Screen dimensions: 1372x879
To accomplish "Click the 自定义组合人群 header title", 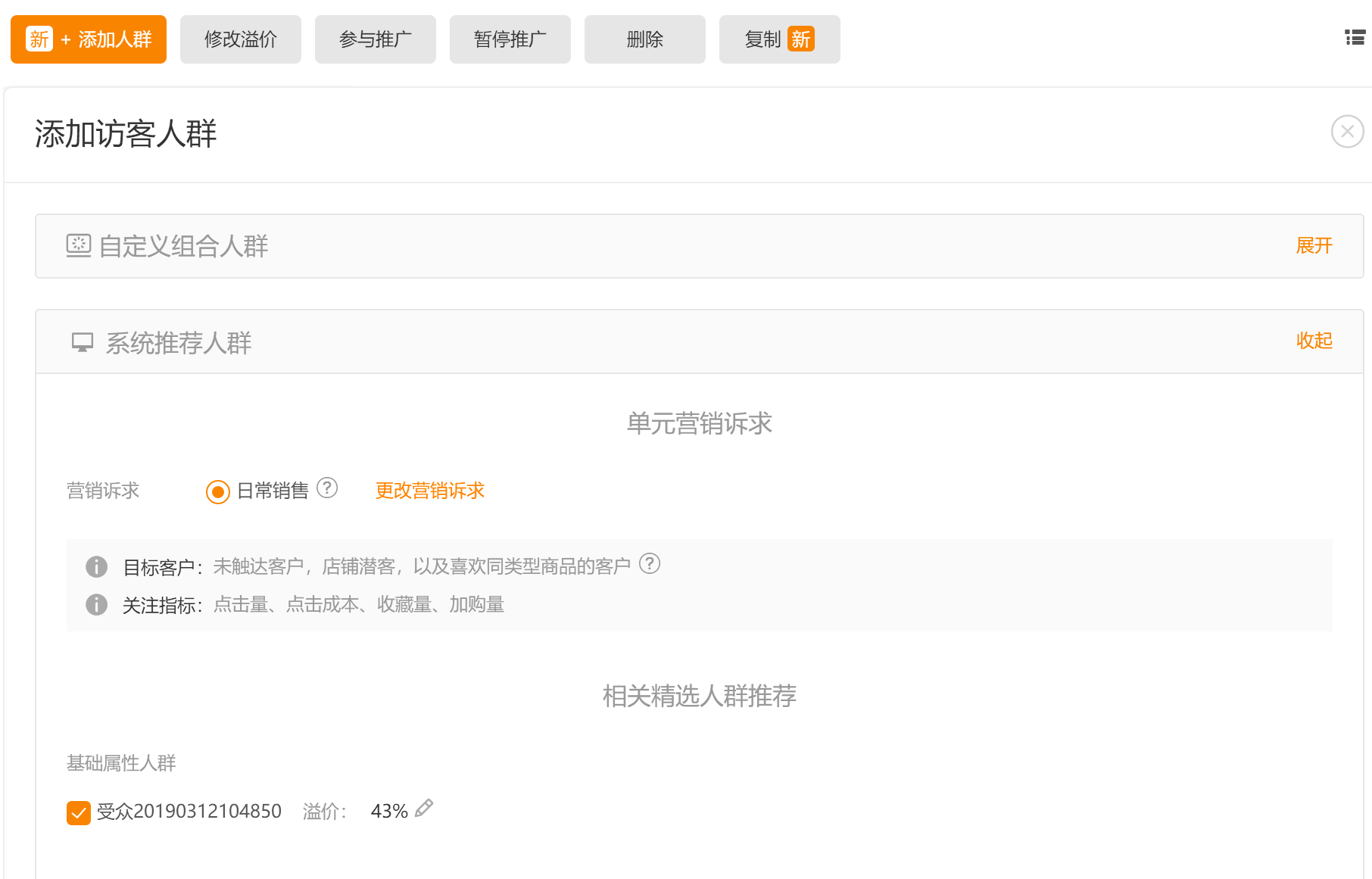I will tap(184, 246).
